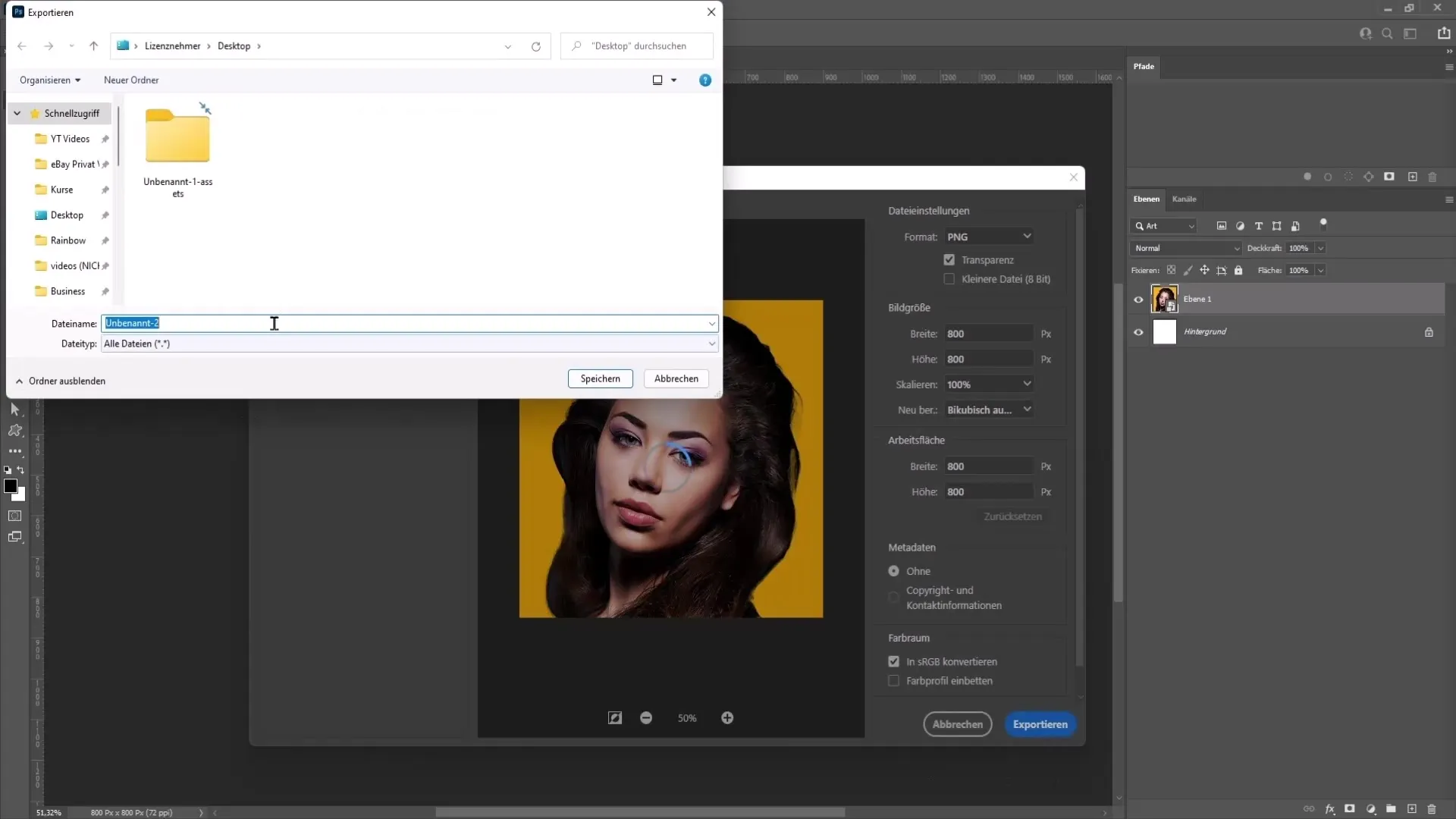This screenshot has height=819, width=1456.
Task: Open the Art layer filter dropdown
Action: [1163, 226]
